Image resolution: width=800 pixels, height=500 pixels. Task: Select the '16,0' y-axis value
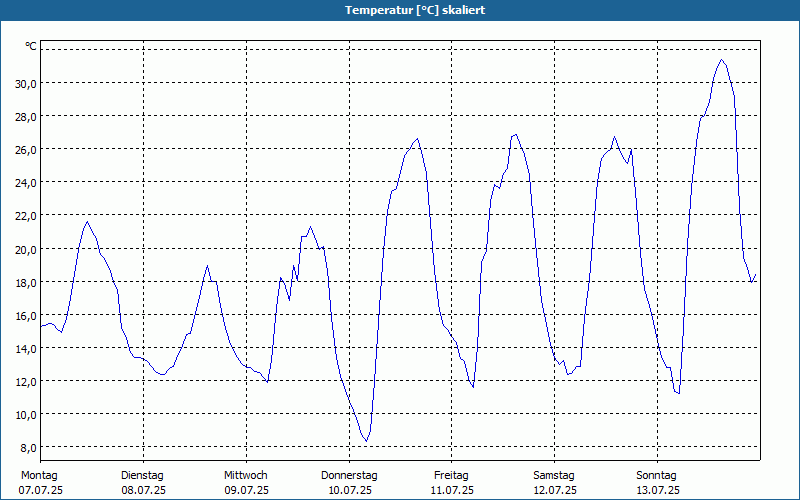[x=26, y=316]
